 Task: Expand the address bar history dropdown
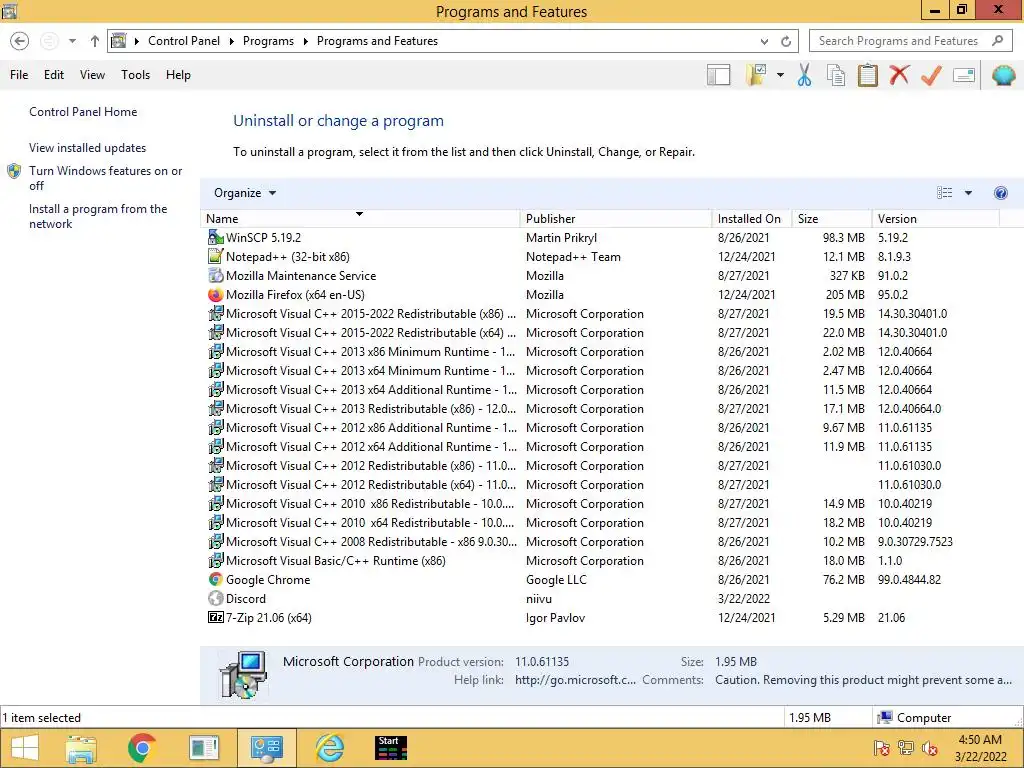764,41
